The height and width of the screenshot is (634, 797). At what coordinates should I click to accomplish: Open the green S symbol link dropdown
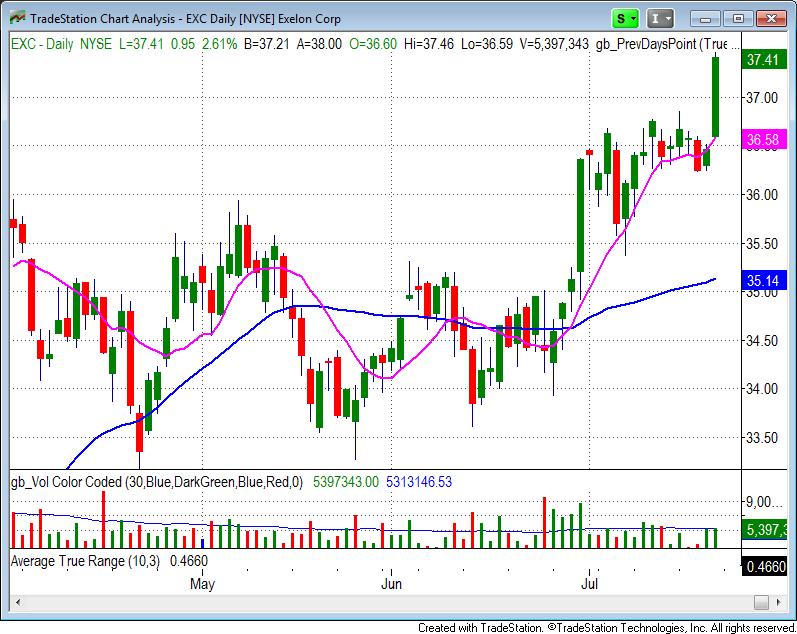[626, 18]
